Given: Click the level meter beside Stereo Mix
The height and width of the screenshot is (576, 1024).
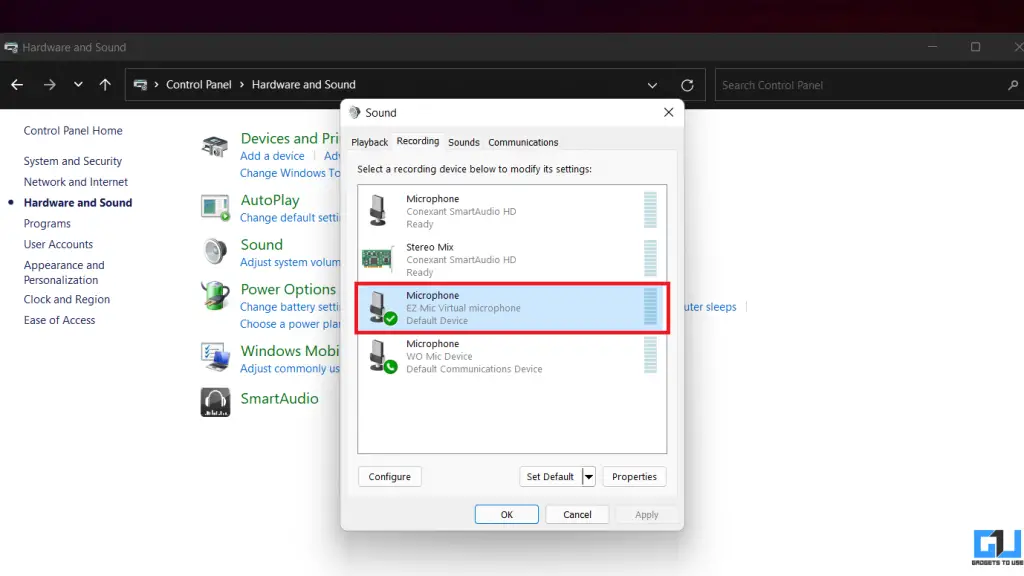Looking at the screenshot, I should tap(651, 259).
